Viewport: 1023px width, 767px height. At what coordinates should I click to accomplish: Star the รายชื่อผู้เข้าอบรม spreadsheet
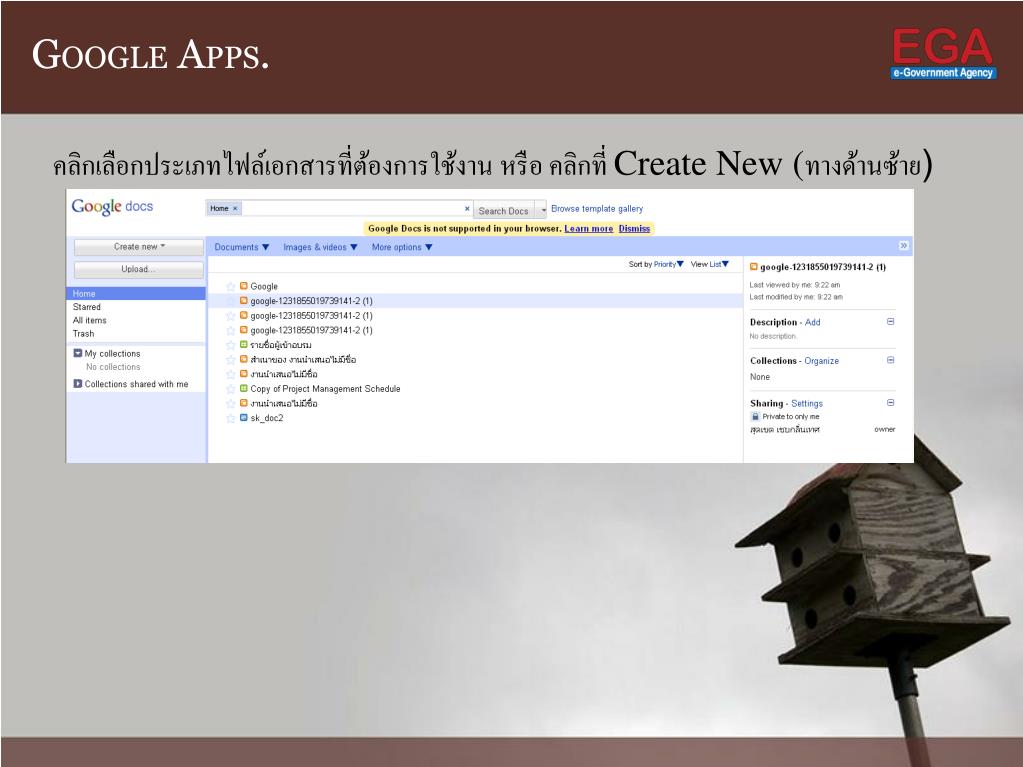click(230, 345)
